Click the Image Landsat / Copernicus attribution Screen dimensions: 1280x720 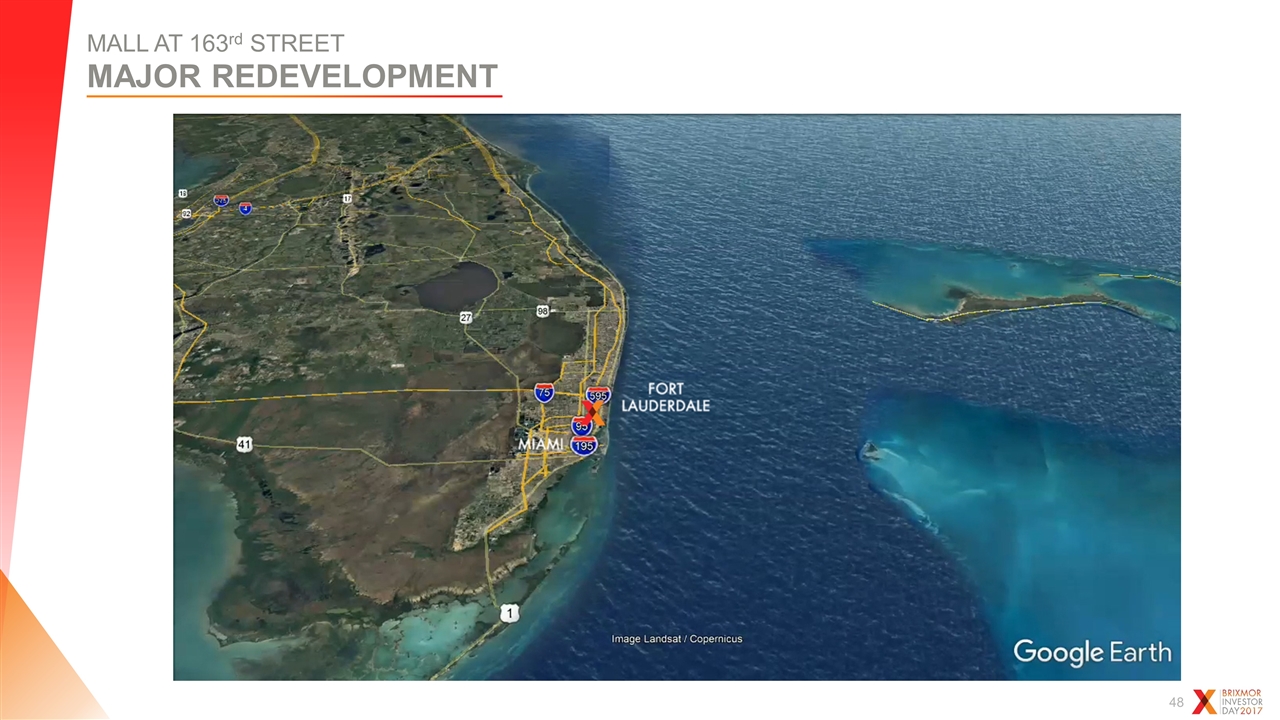coord(677,639)
